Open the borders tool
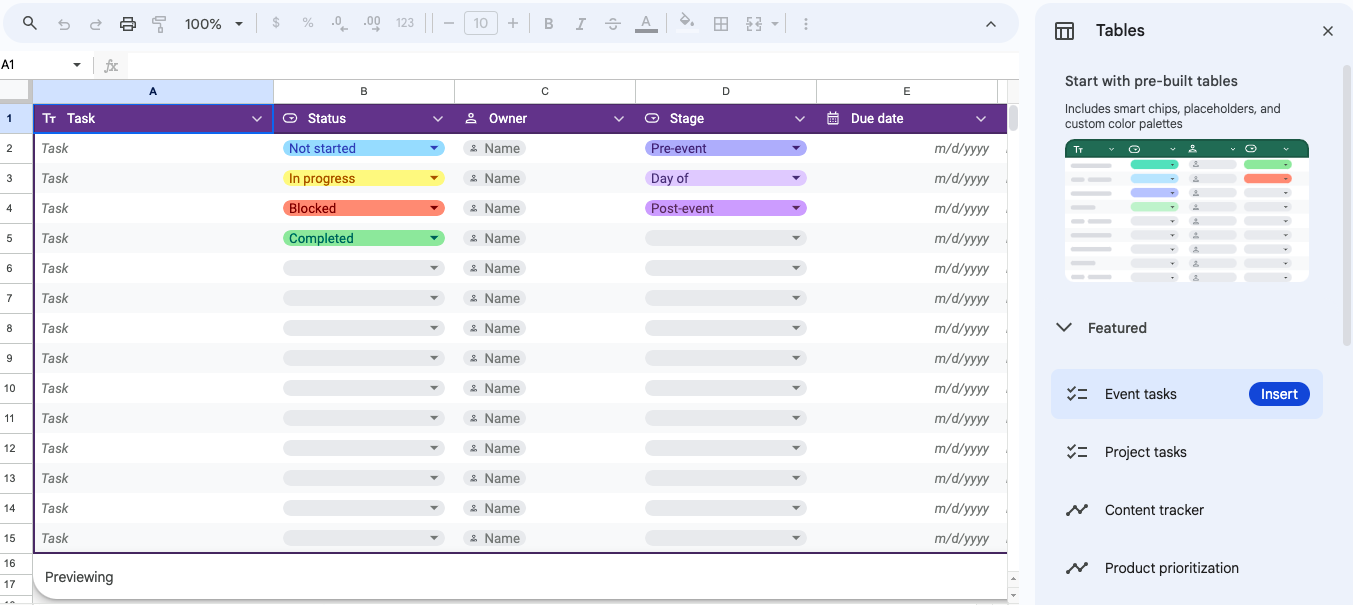This screenshot has height=605, width=1353. (x=720, y=24)
